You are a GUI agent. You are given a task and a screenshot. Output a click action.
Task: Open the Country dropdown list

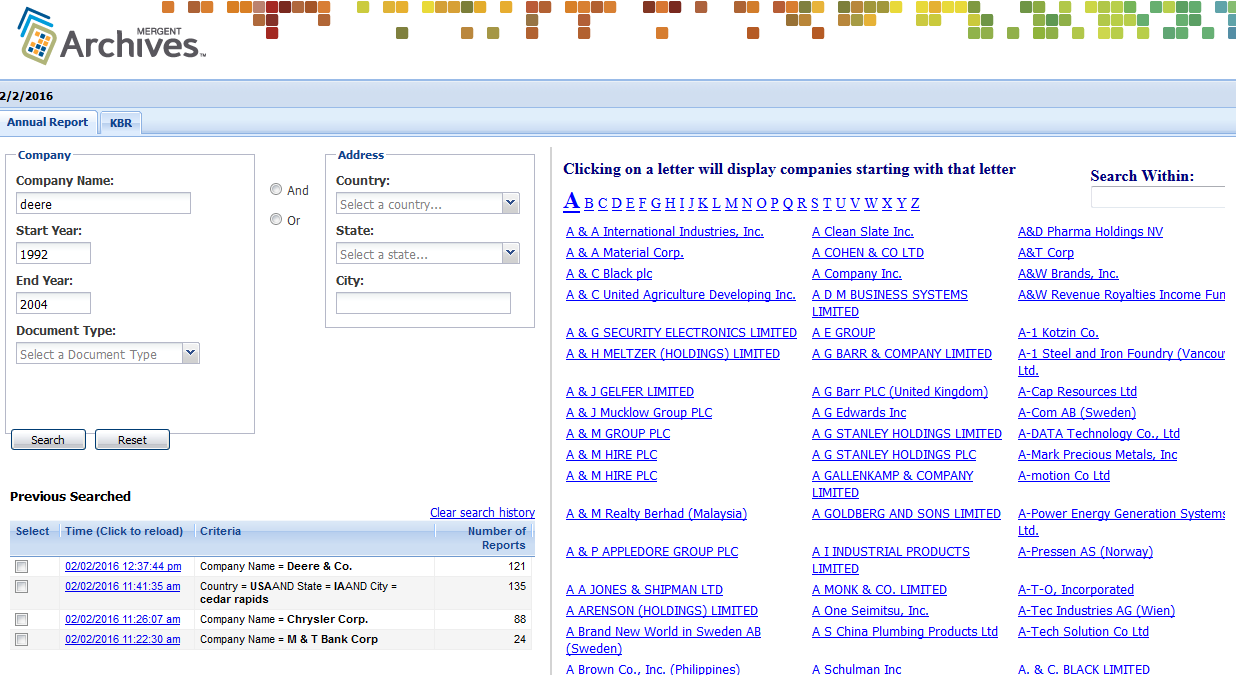coord(510,204)
